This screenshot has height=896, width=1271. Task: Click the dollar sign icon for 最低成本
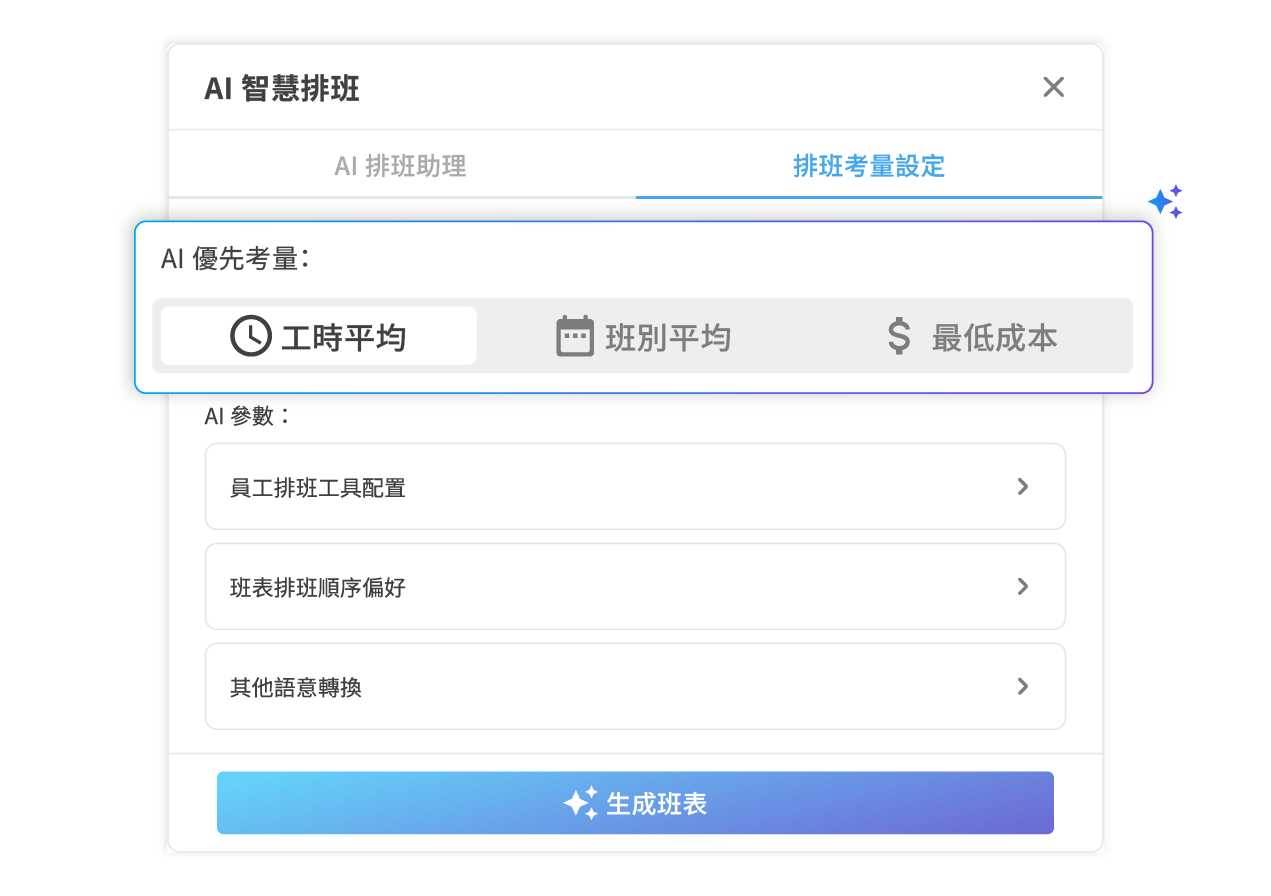[x=897, y=337]
